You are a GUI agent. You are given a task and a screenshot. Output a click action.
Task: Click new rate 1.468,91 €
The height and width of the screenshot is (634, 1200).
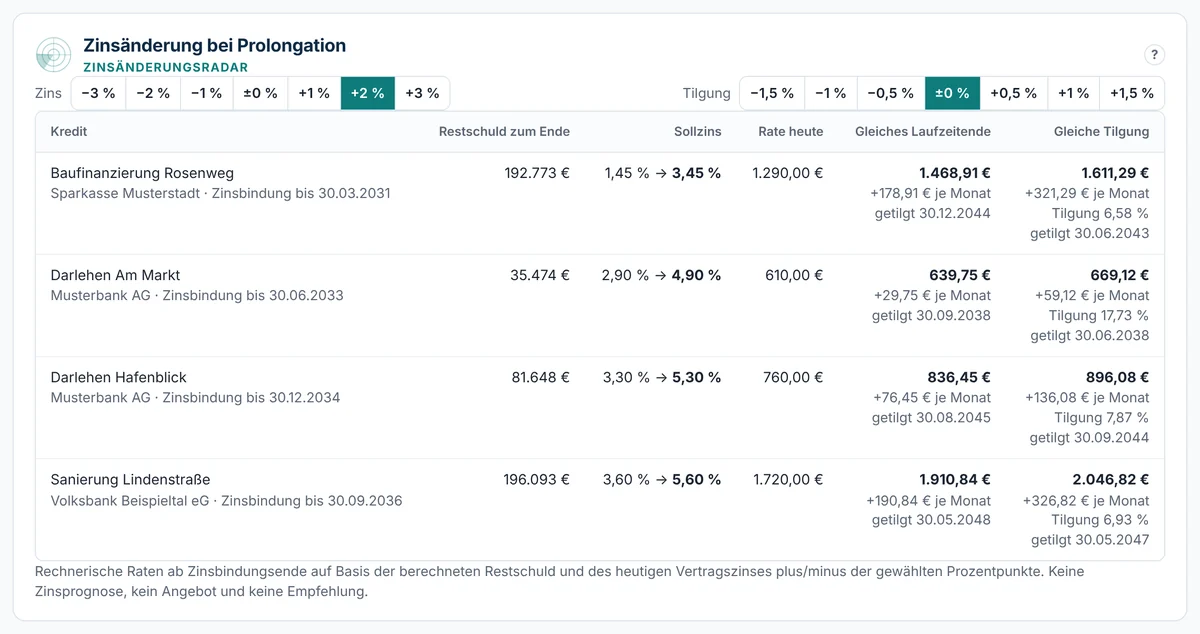pos(955,173)
